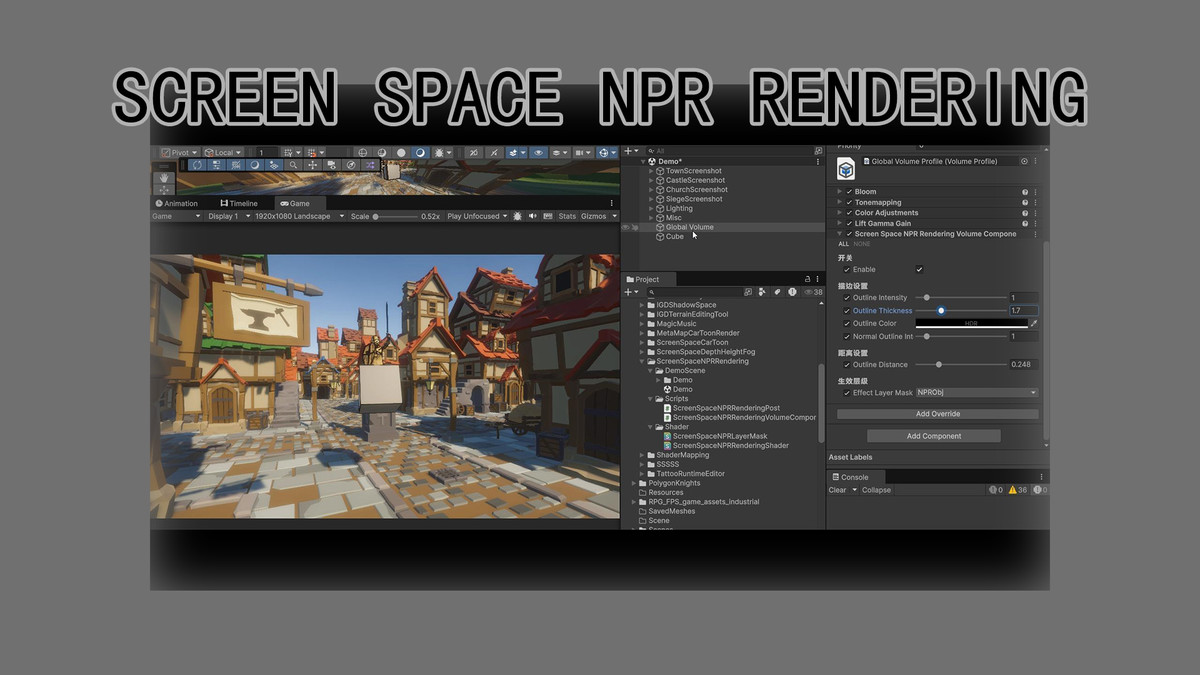Click the Outline Thickness slider handle
Image resolution: width=1200 pixels, height=675 pixels.
coord(941,311)
